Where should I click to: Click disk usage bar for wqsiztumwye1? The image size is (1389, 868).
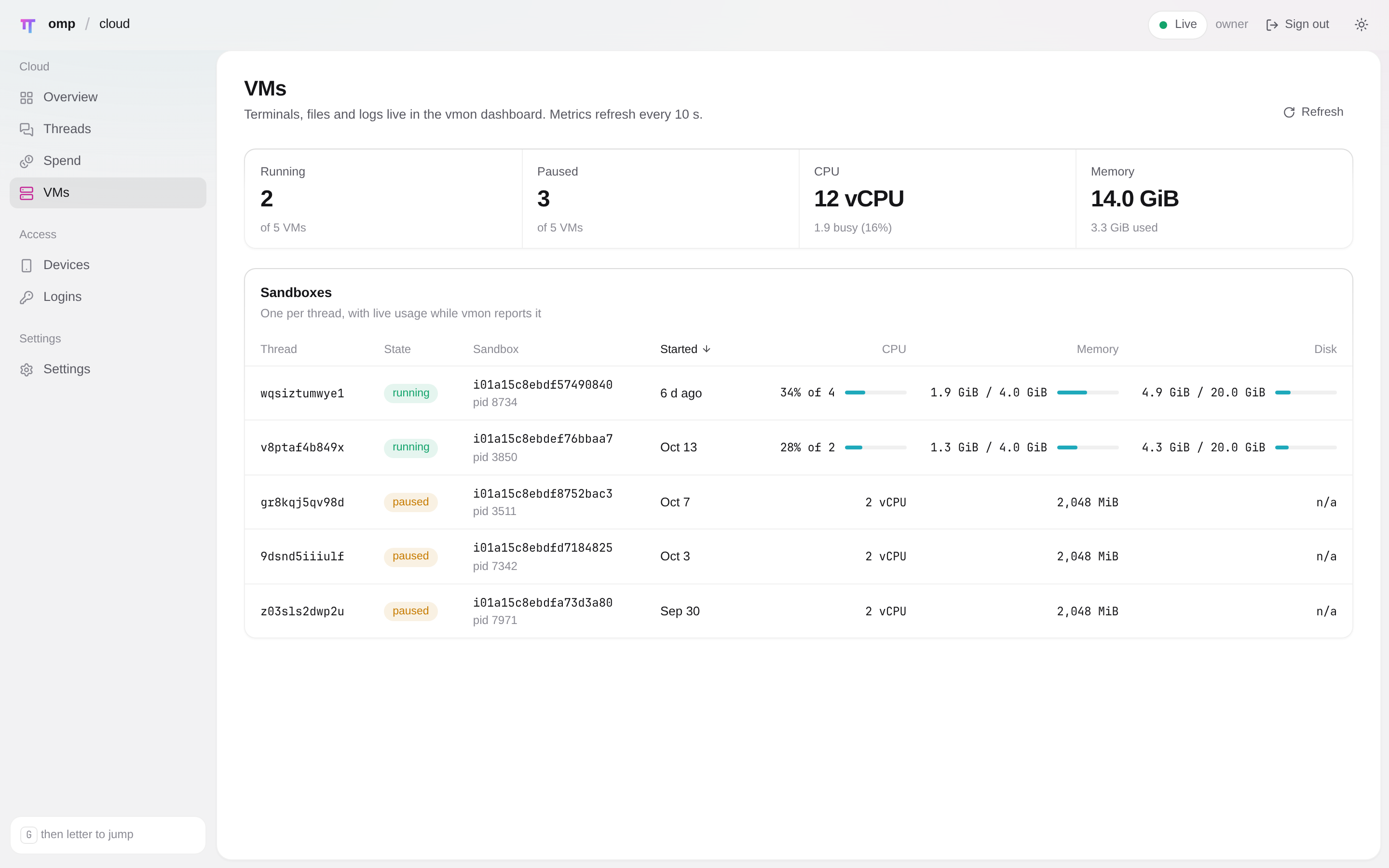point(1305,393)
